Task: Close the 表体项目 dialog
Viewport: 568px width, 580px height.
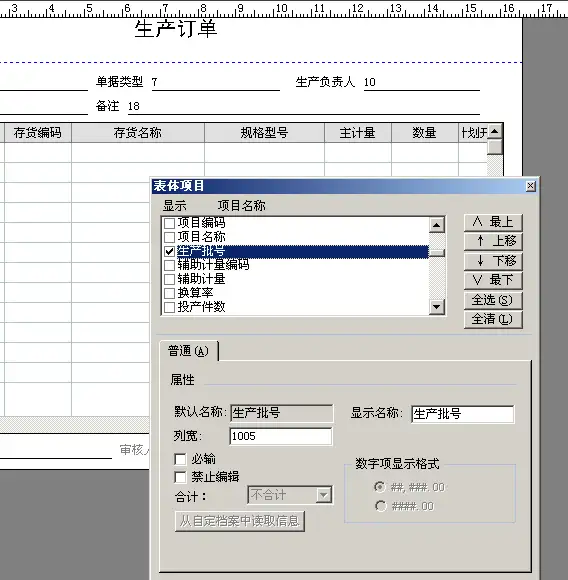Action: pyautogui.click(x=531, y=186)
